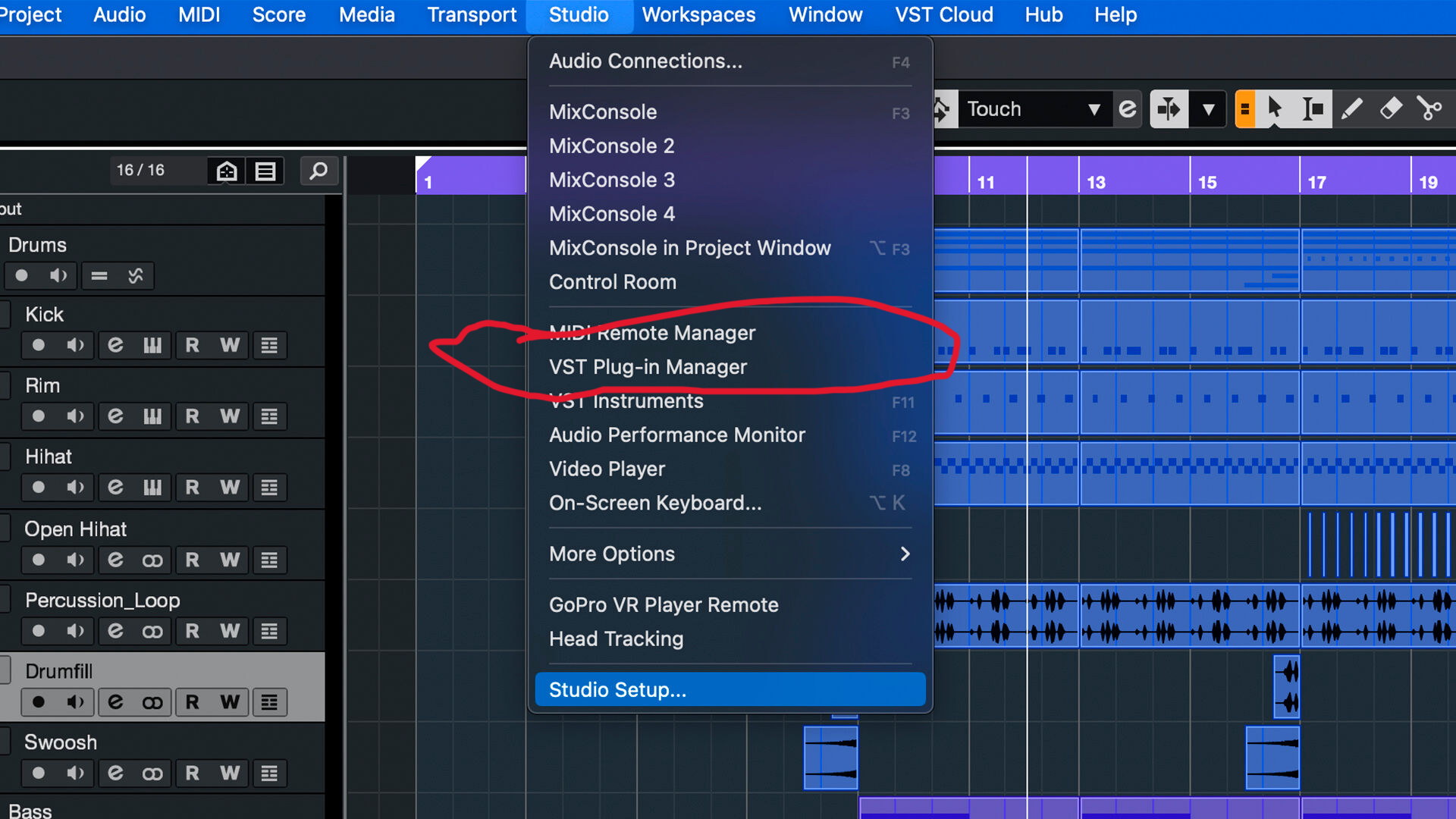Image resolution: width=1456 pixels, height=819 pixels.
Task: Open the VST Cloud menu
Action: pyautogui.click(x=944, y=14)
